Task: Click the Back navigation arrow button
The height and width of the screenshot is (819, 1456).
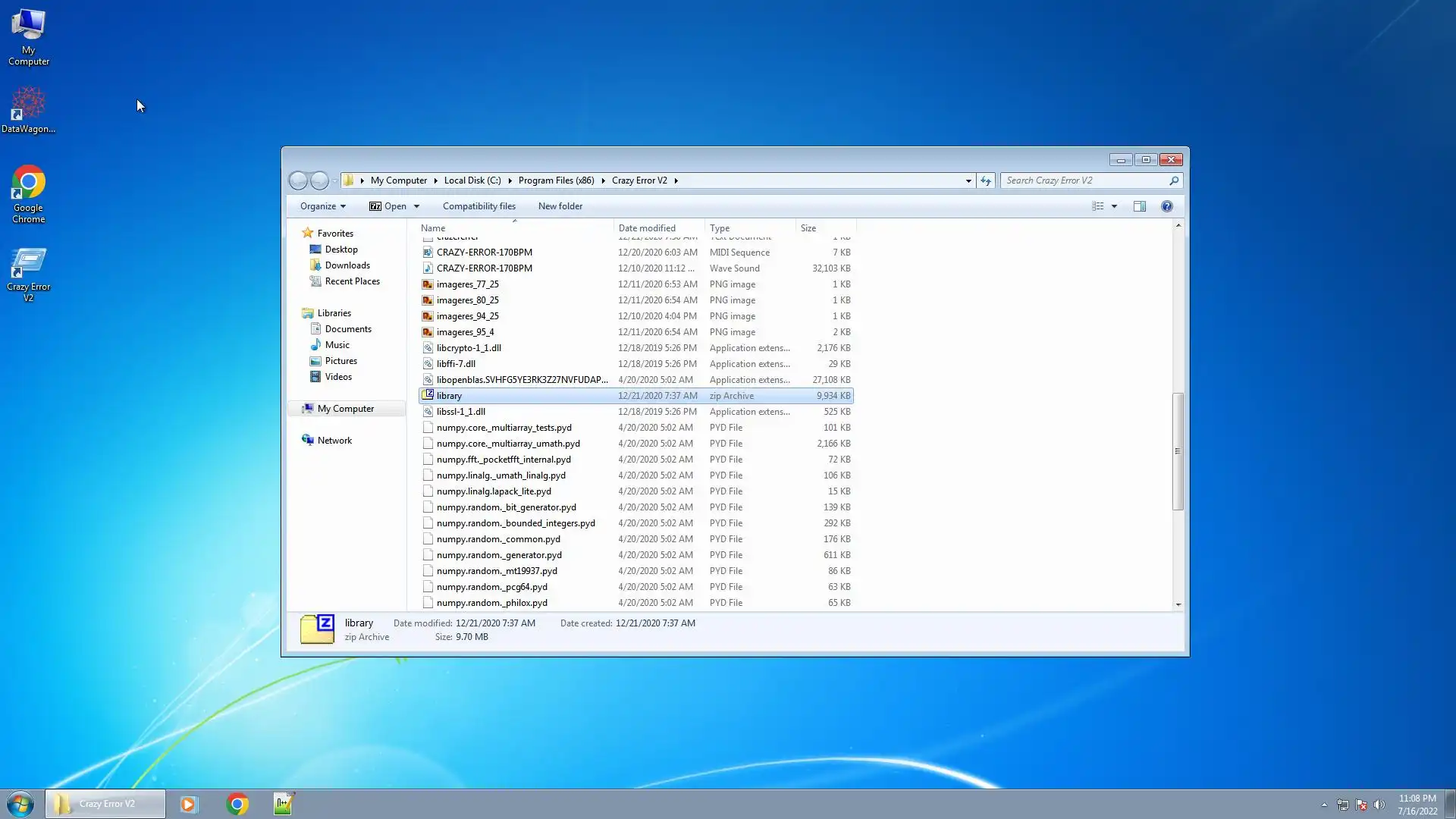Action: pos(299,180)
